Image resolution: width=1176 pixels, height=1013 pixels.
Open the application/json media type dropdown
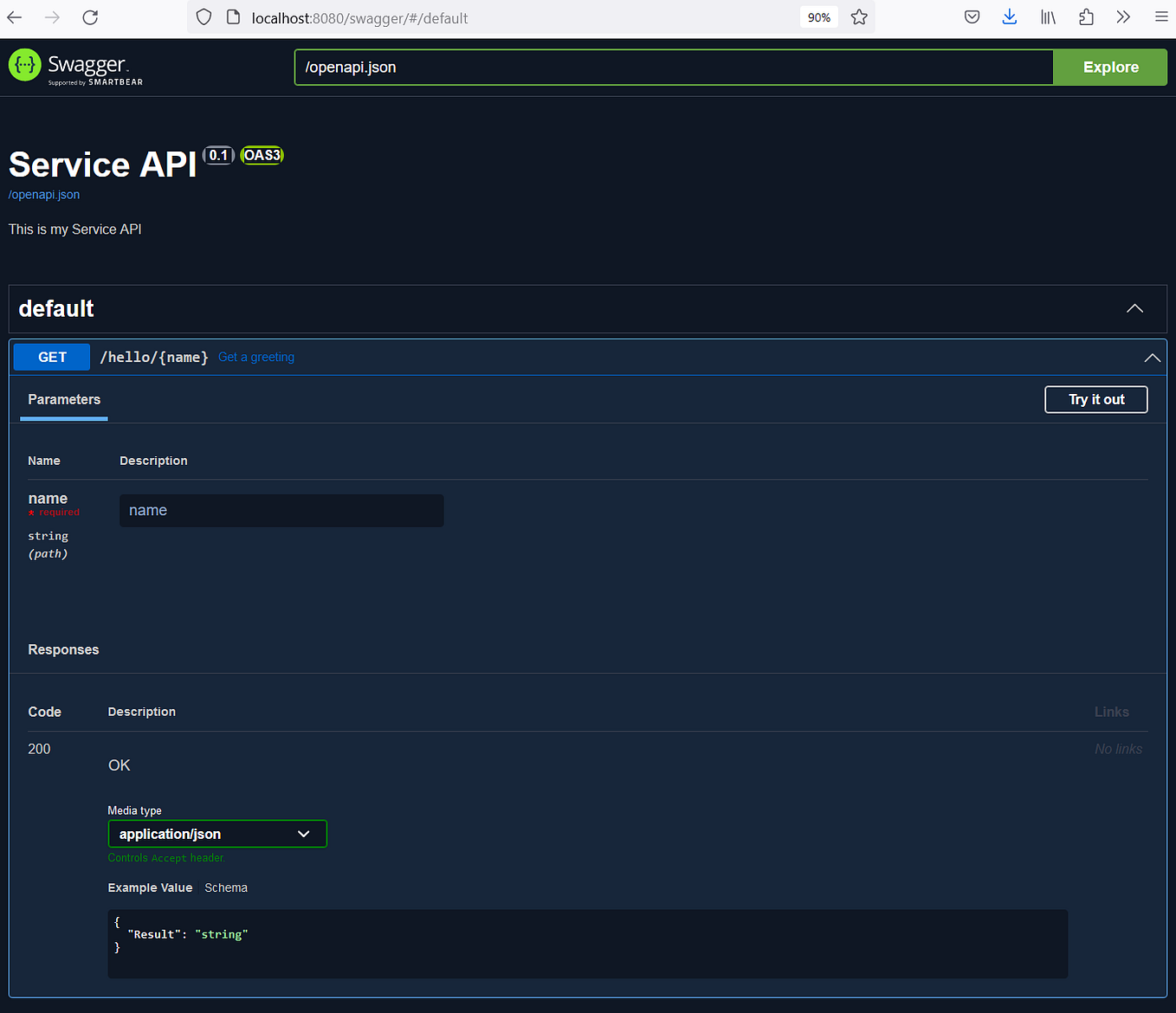click(216, 833)
